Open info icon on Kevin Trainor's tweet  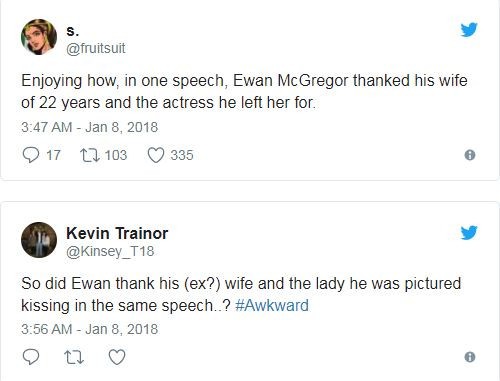point(470,357)
